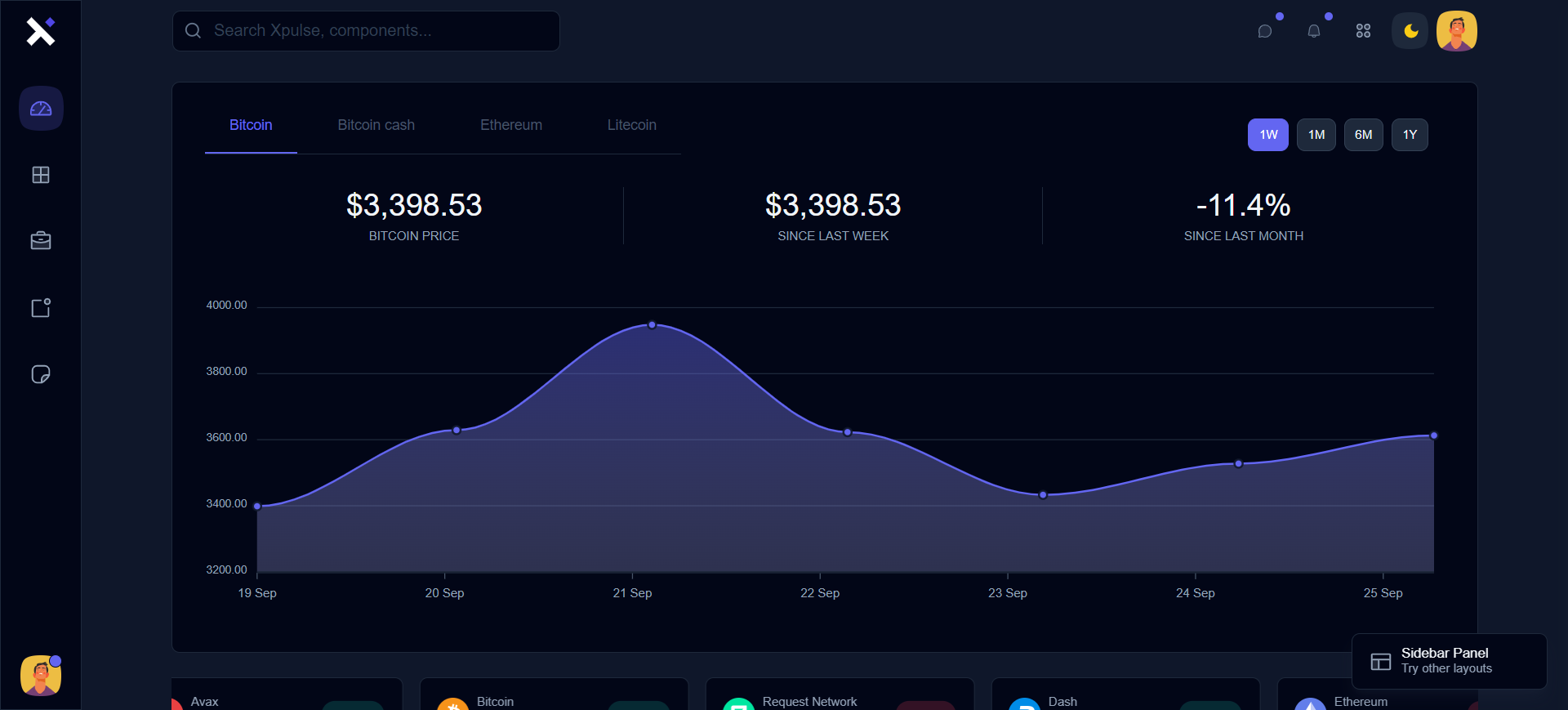
Task: Switch to the Ethereum tab
Action: coord(510,125)
